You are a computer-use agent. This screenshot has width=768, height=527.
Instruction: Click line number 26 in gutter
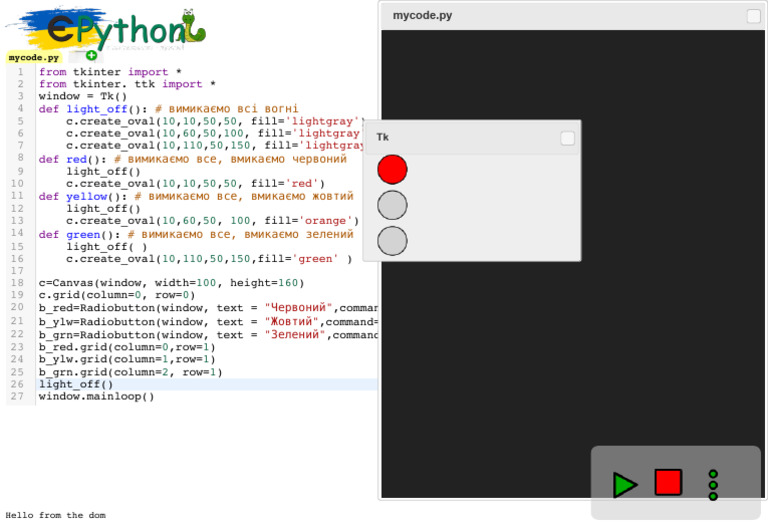tap(17, 384)
